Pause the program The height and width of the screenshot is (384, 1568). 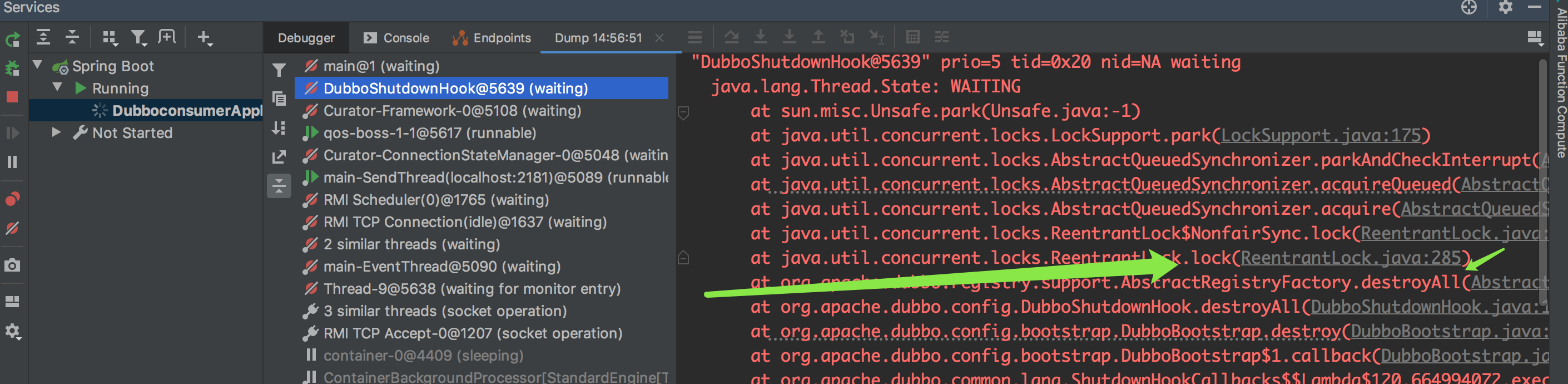13,161
